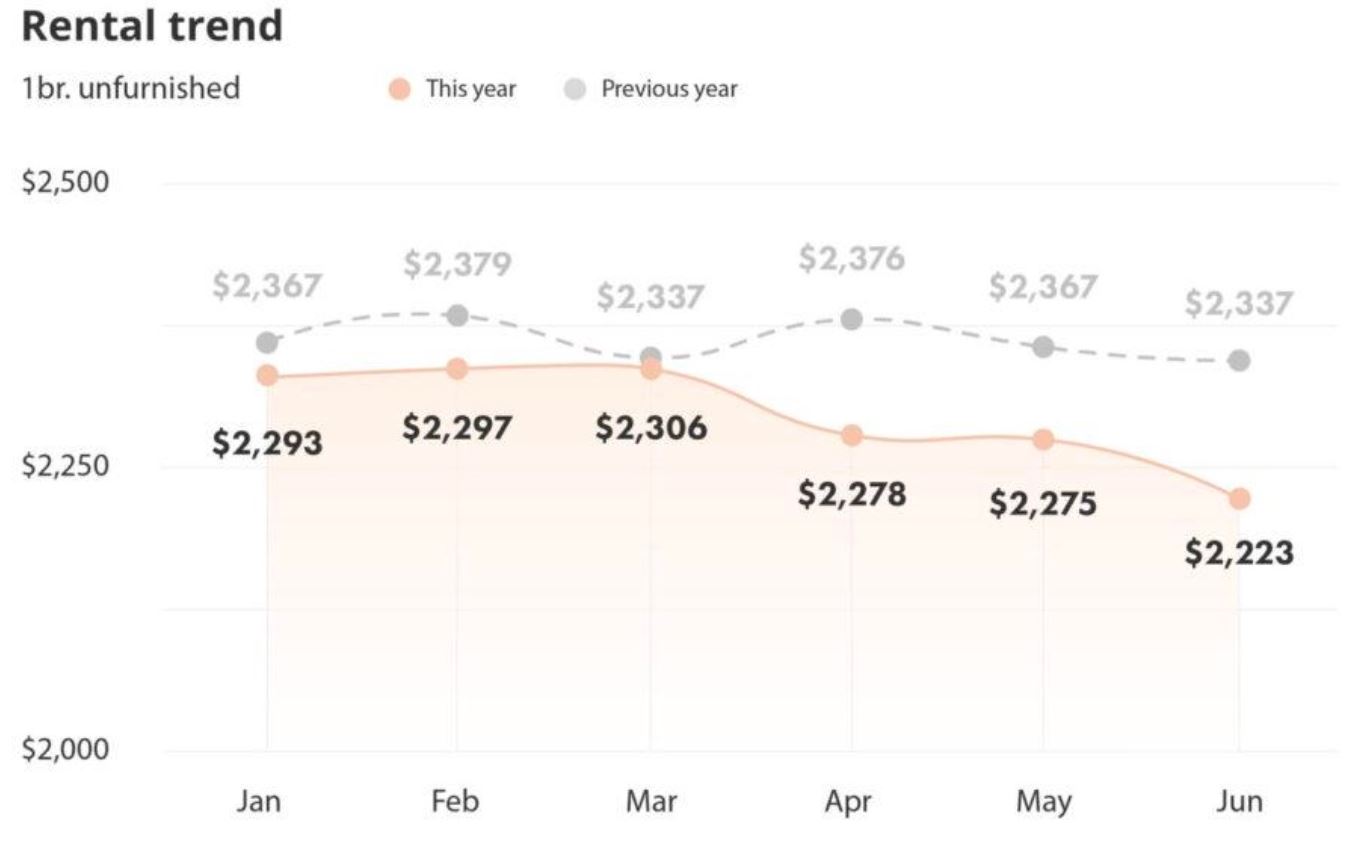Click April previous-year gray point
The image size is (1359, 850).
coord(852,320)
